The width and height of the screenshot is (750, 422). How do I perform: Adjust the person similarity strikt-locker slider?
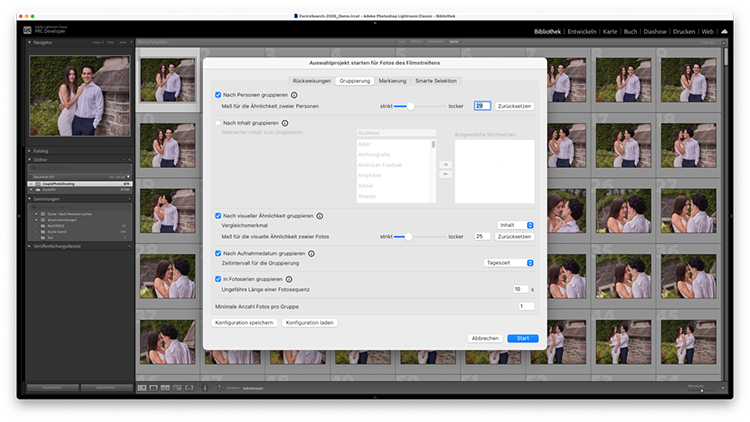[x=409, y=105]
